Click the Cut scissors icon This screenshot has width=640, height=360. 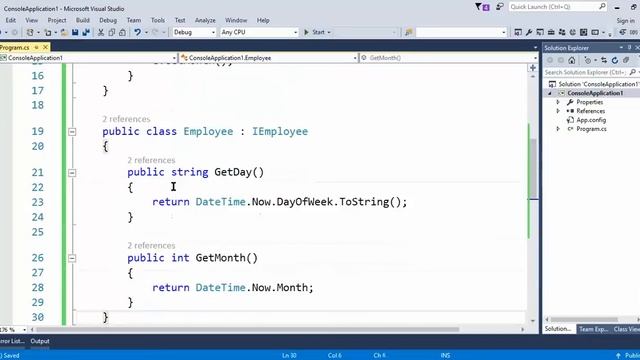101,32
